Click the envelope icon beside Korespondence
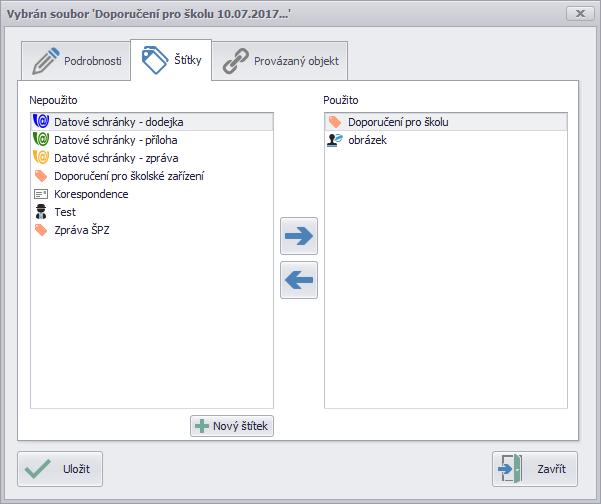The image size is (601, 504). [x=41, y=194]
